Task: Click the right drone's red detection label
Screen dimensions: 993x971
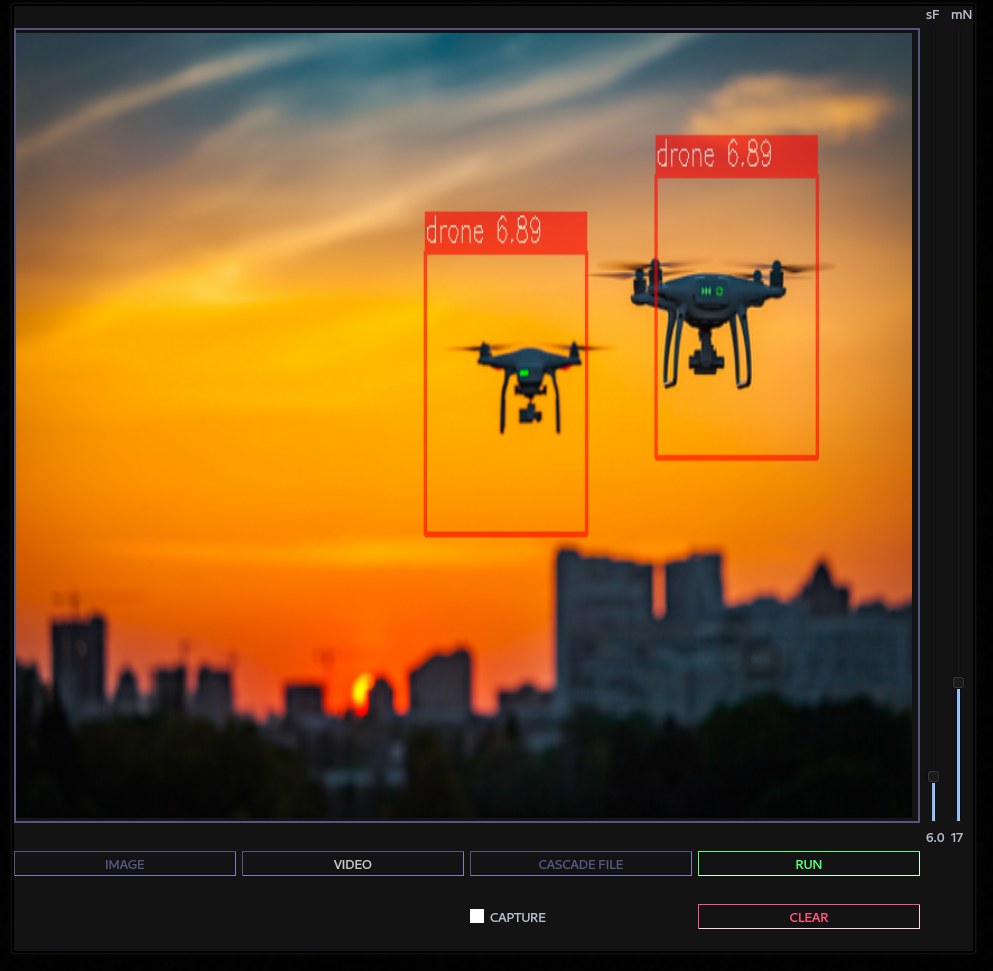Action: click(736, 156)
